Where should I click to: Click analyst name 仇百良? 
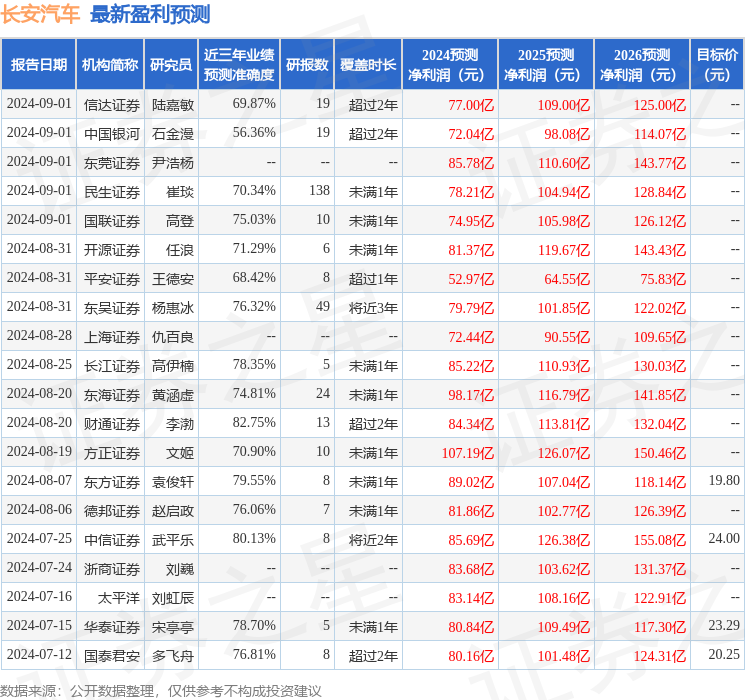[x=172, y=336]
